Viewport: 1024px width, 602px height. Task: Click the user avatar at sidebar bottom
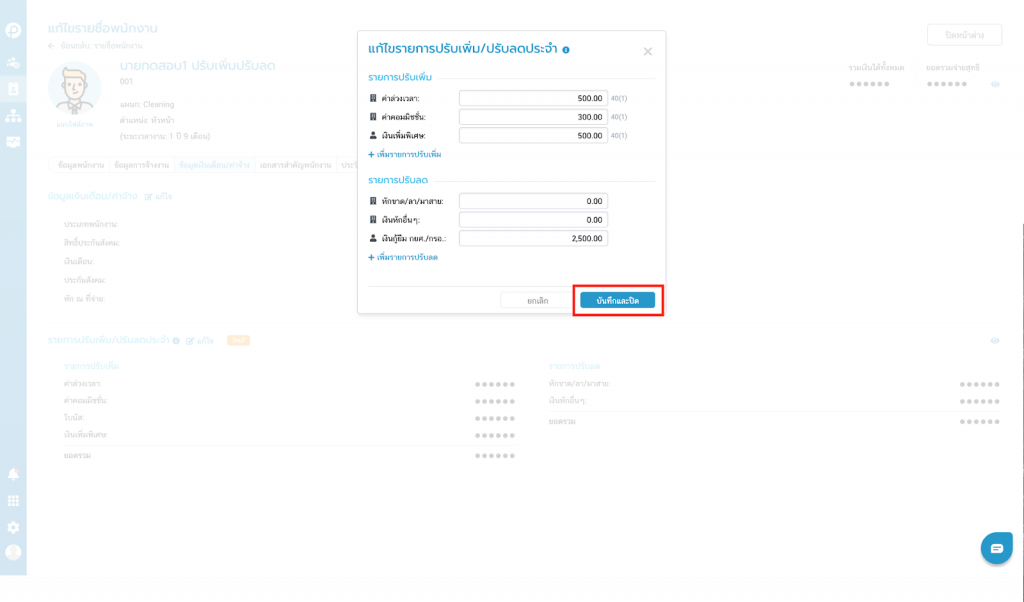pos(13,552)
